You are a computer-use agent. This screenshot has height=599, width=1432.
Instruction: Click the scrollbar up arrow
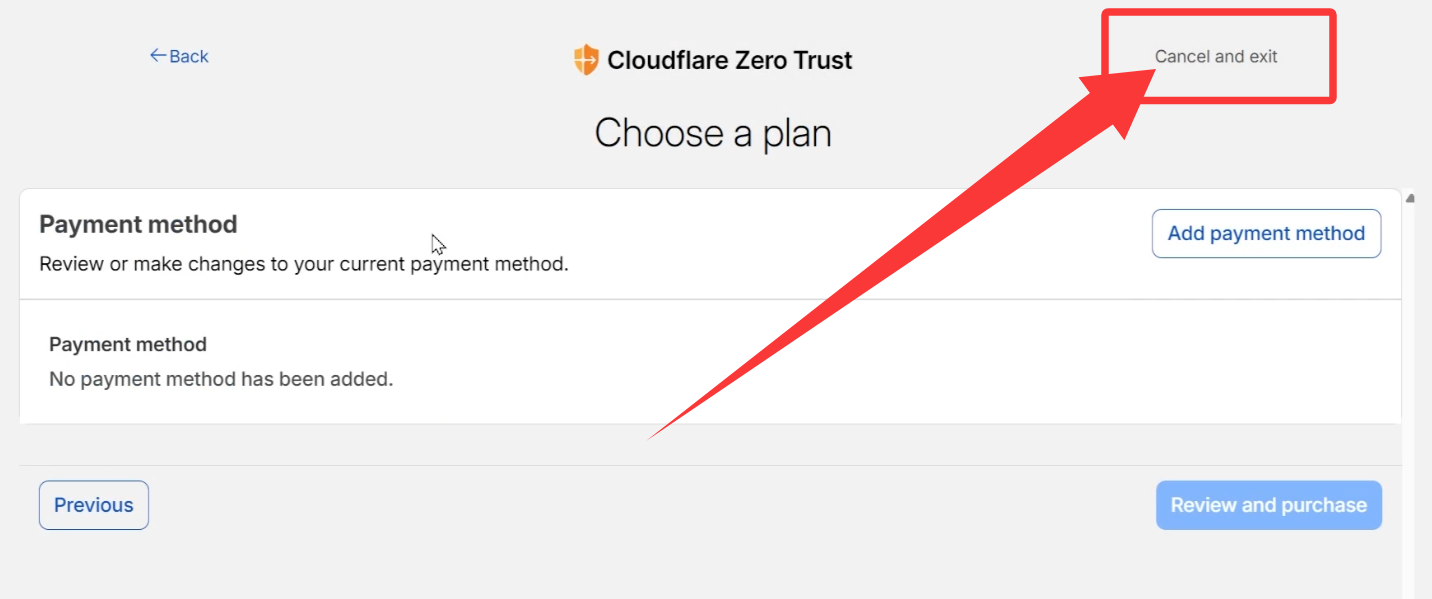point(1410,198)
